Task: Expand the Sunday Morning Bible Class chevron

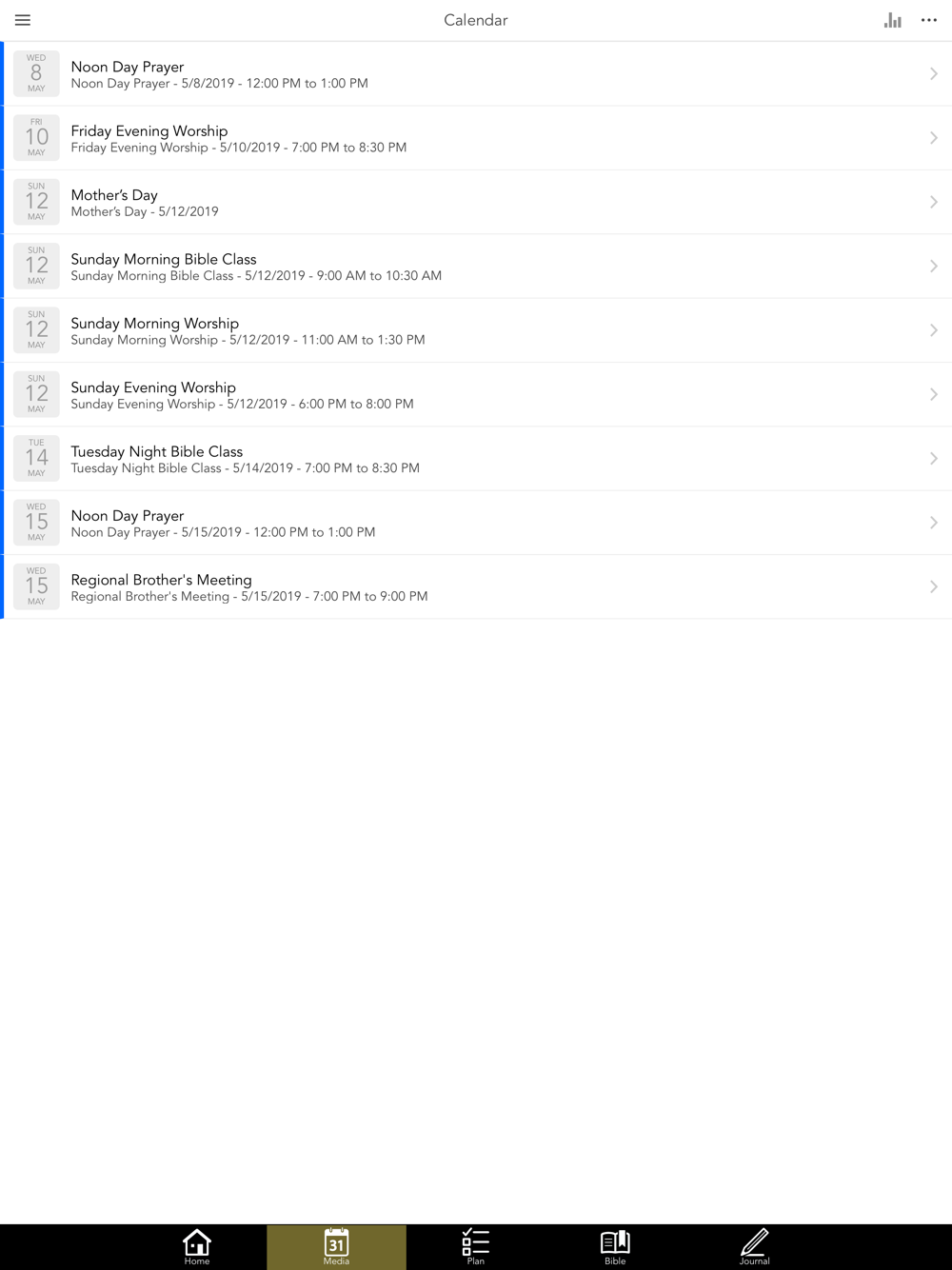Action: pos(934,267)
